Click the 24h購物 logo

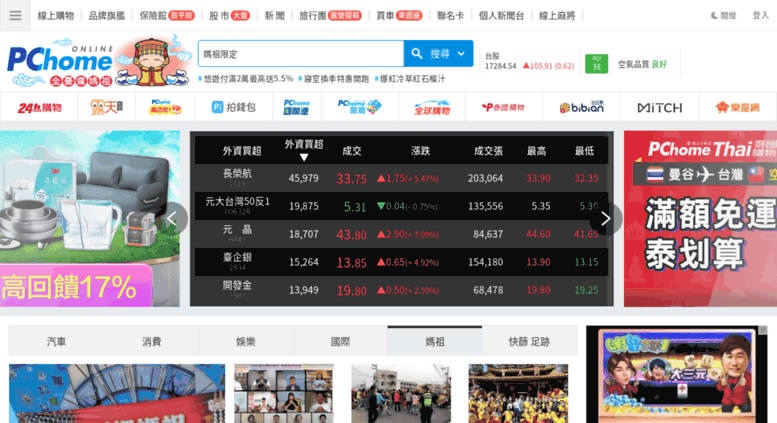[39, 107]
